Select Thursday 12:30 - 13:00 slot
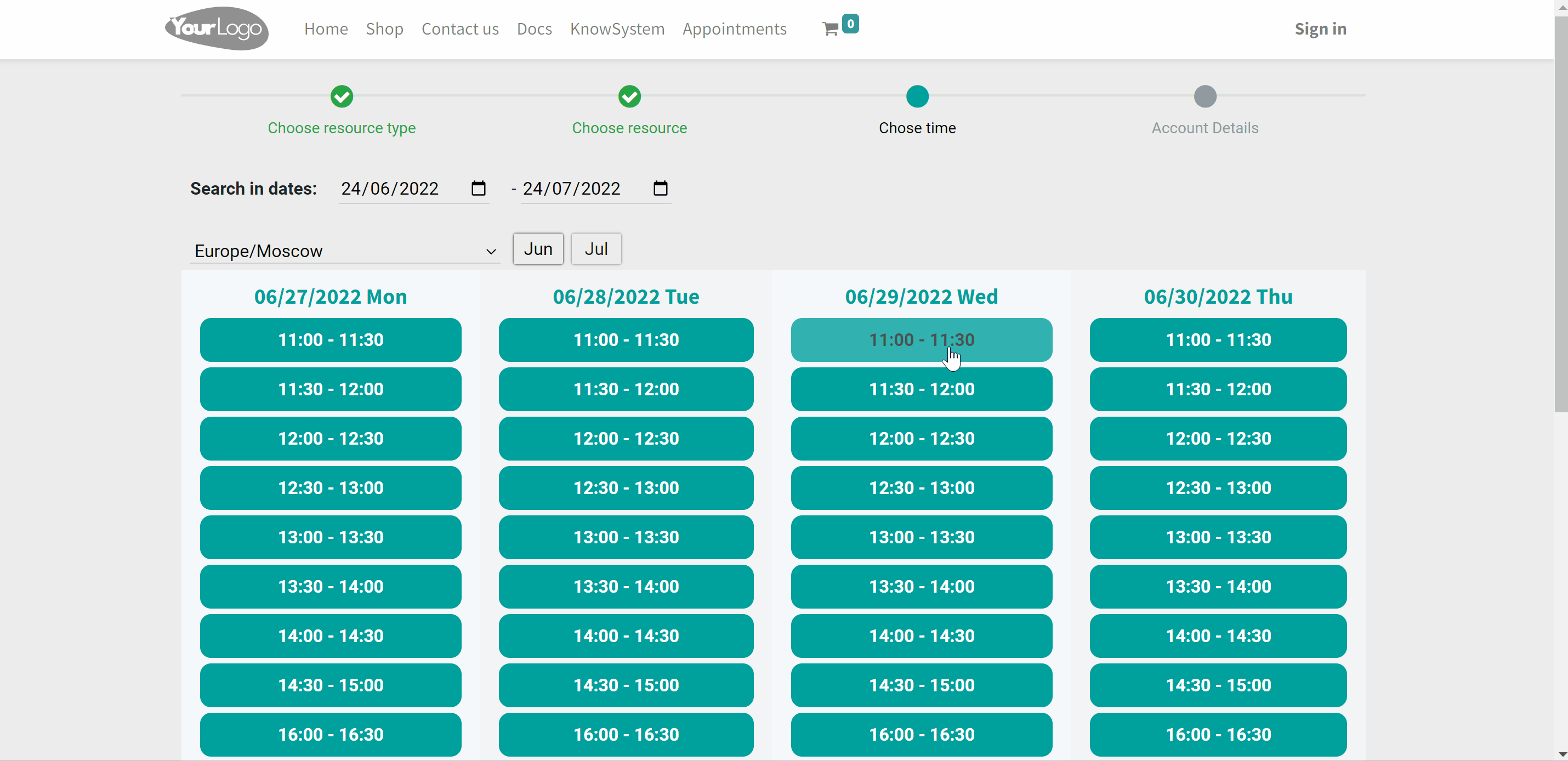The width and height of the screenshot is (1568, 761). (1218, 487)
